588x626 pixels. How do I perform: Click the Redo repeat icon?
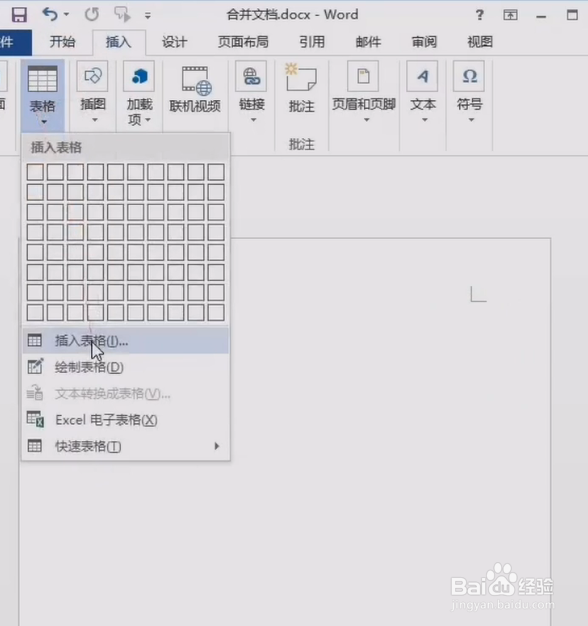point(92,15)
